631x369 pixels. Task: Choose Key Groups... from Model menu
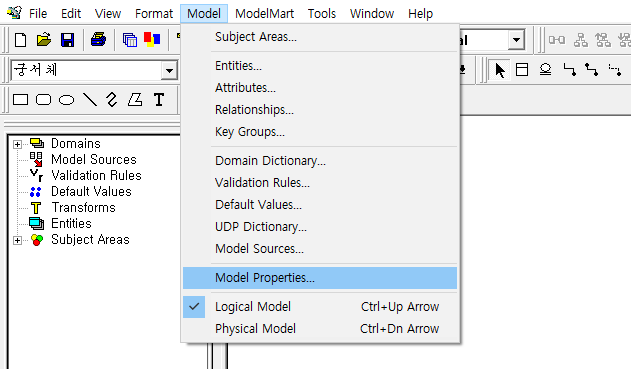coord(320,132)
